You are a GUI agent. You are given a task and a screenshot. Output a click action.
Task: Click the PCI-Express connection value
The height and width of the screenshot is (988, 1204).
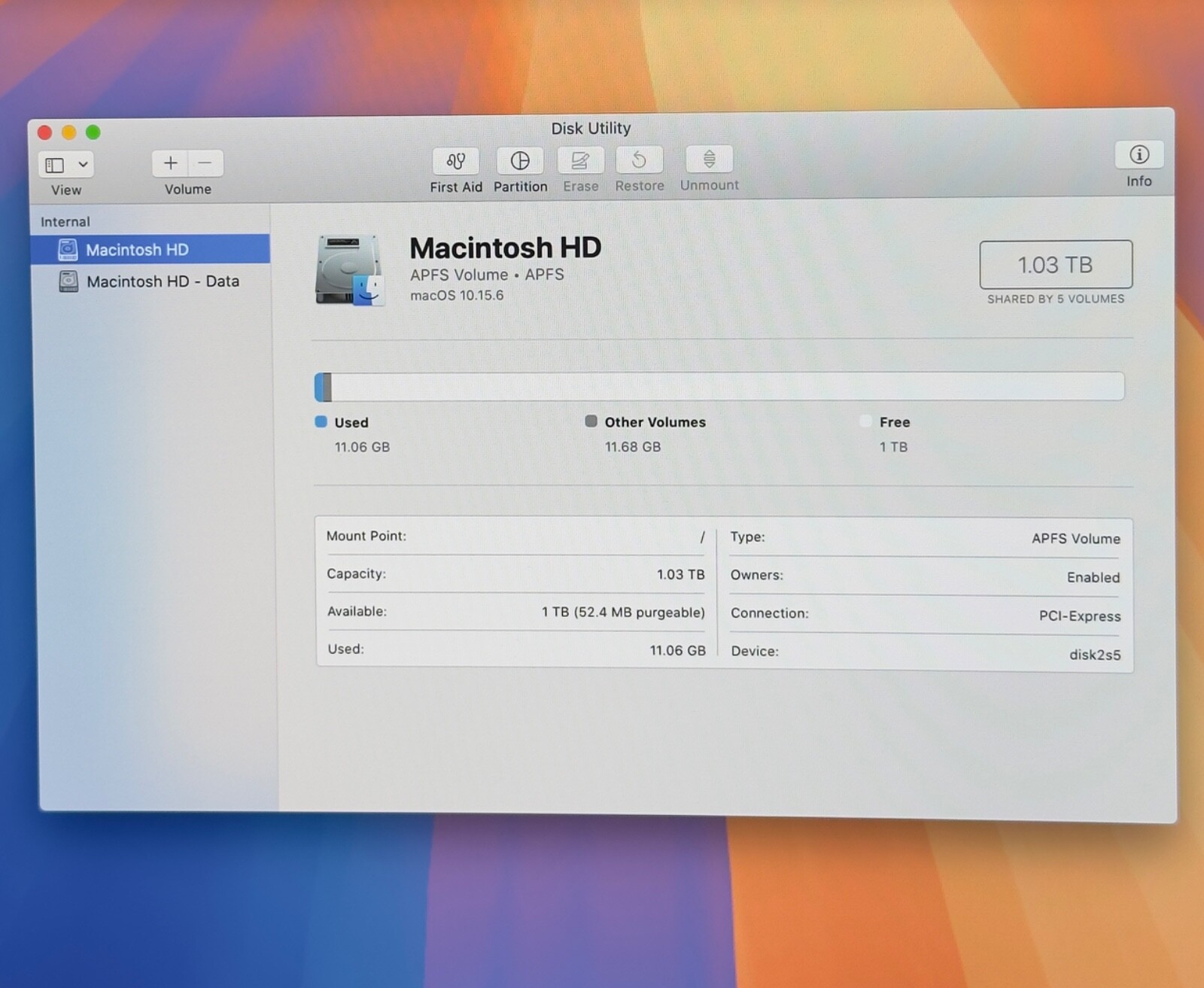tap(1080, 616)
